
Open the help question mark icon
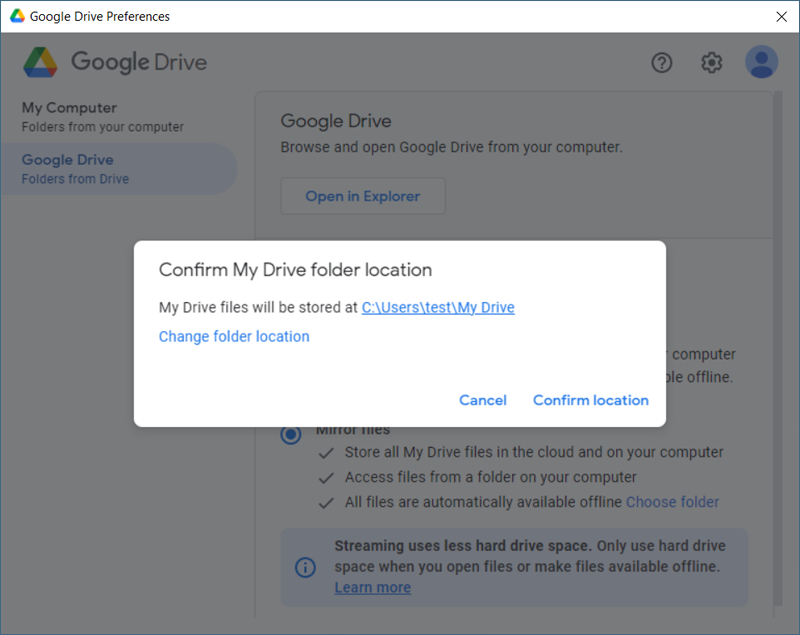(662, 63)
